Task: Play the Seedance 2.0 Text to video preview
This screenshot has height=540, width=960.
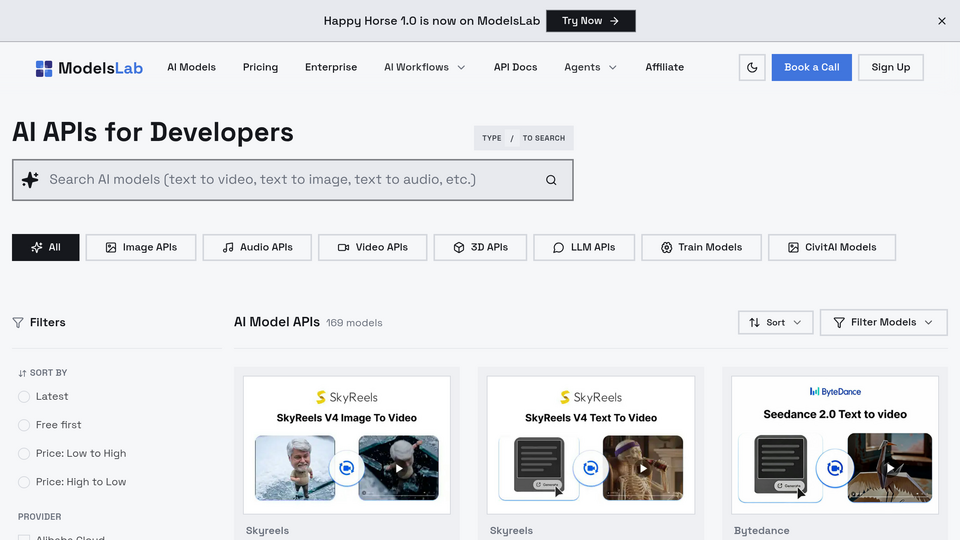Action: pyautogui.click(x=890, y=468)
